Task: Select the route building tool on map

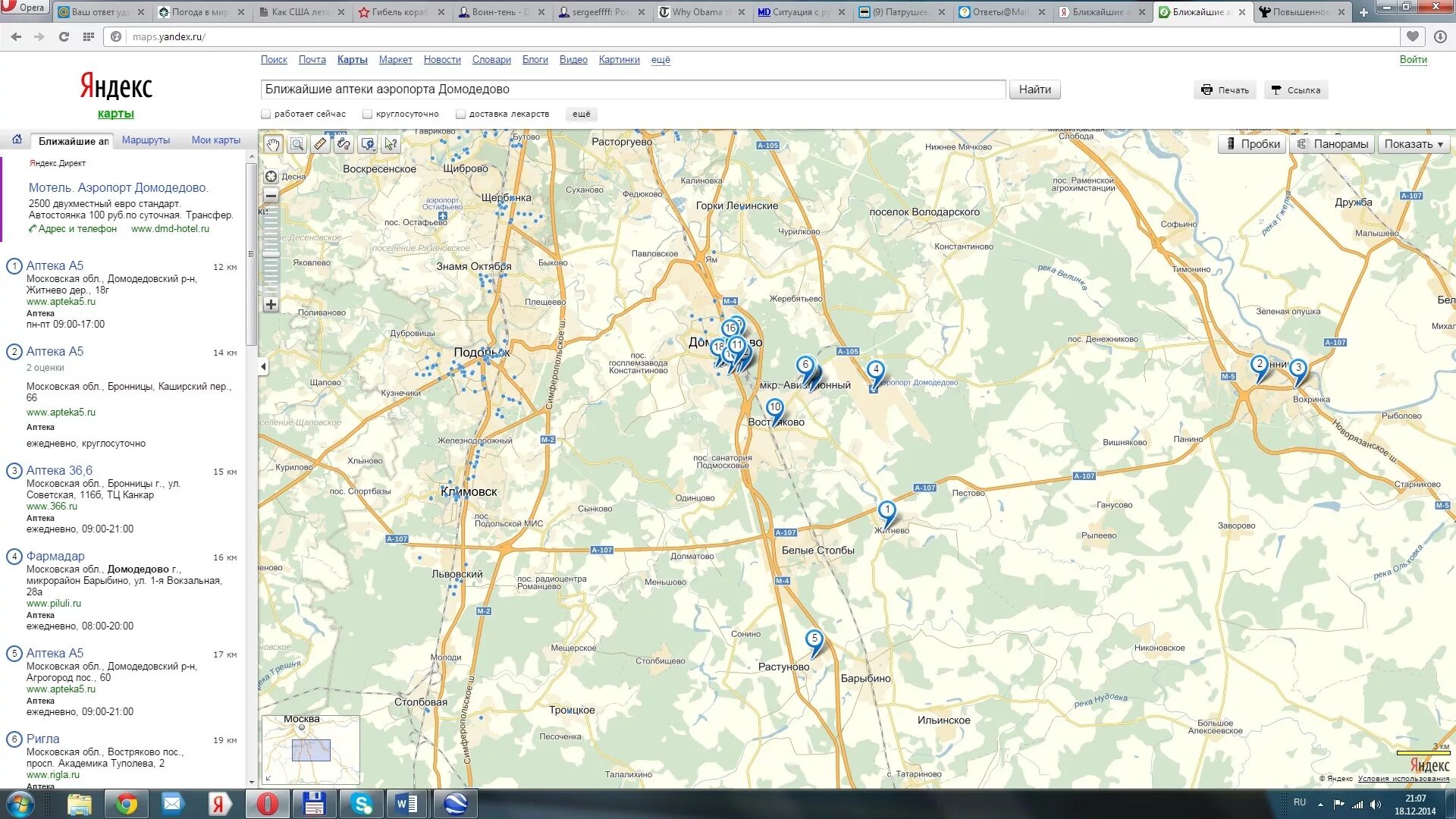Action: [344, 144]
